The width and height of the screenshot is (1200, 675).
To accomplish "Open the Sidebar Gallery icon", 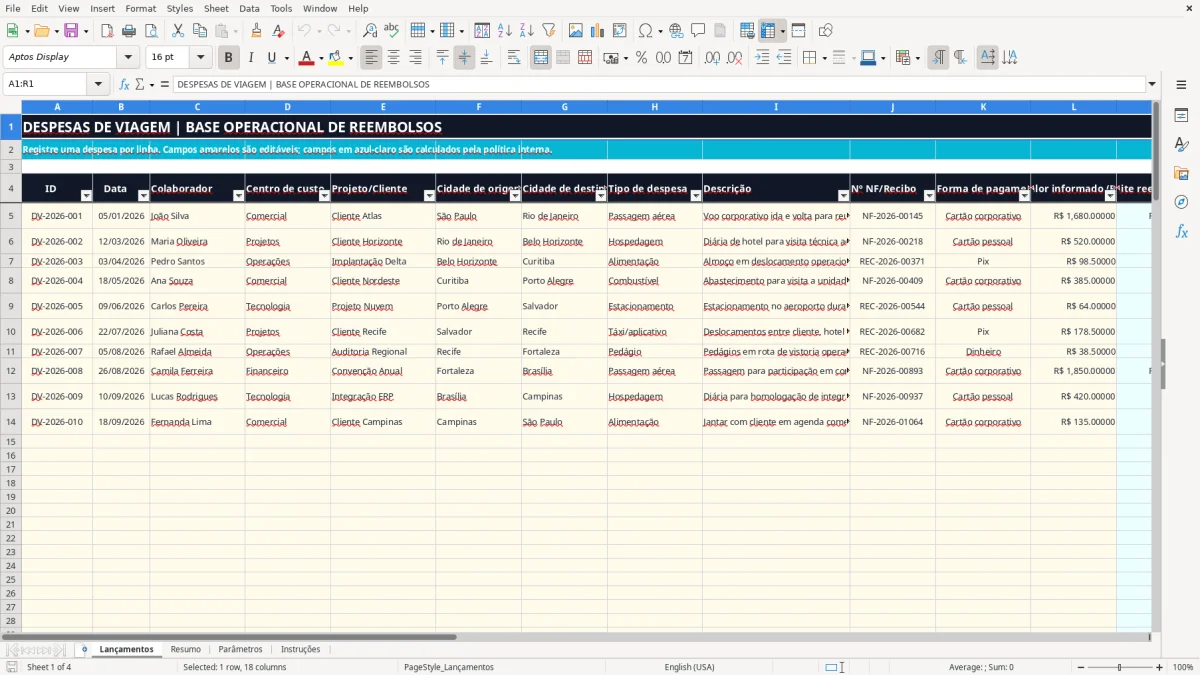I will 1181,173.
